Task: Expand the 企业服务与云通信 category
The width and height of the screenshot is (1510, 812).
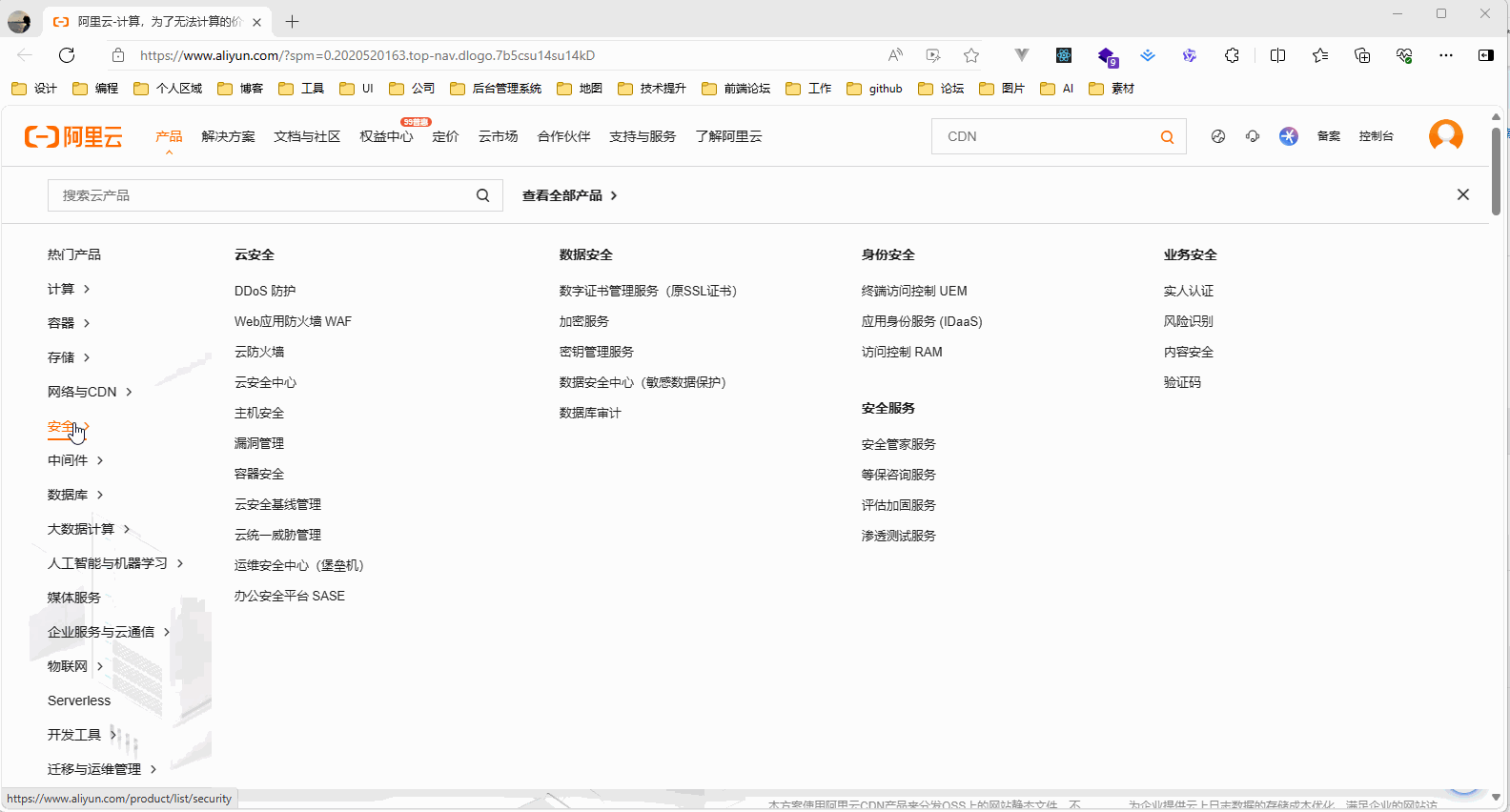Action: 109,632
